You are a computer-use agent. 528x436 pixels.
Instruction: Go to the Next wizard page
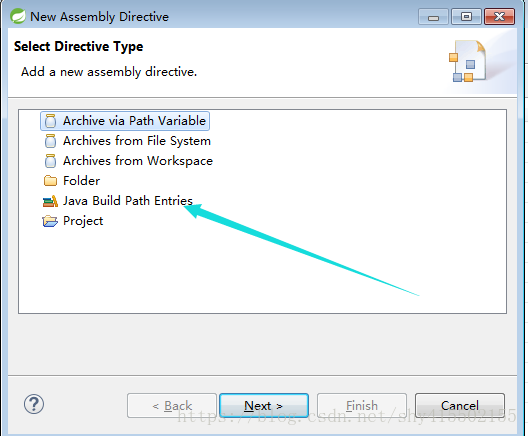(264, 405)
